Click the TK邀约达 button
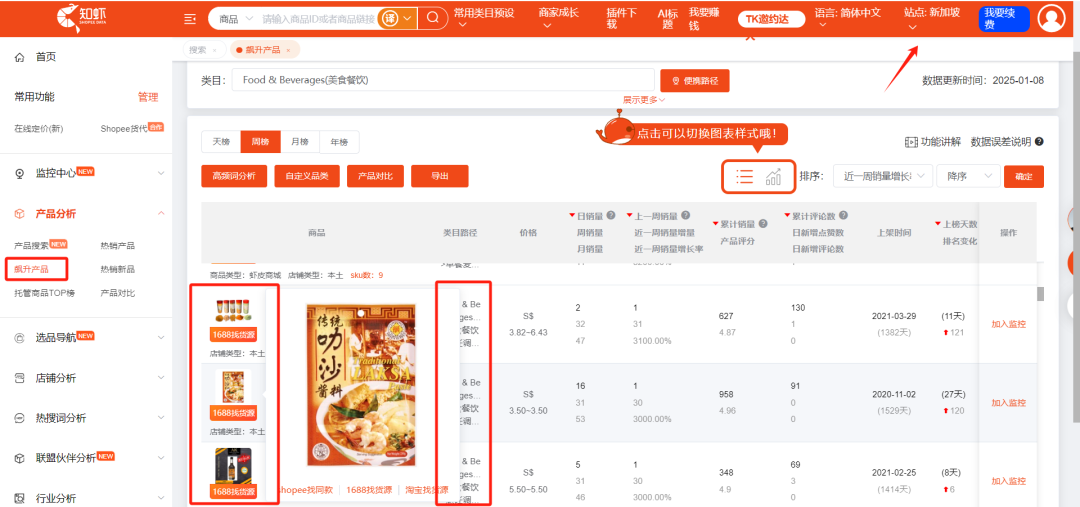The height and width of the screenshot is (507, 1080). [771, 19]
